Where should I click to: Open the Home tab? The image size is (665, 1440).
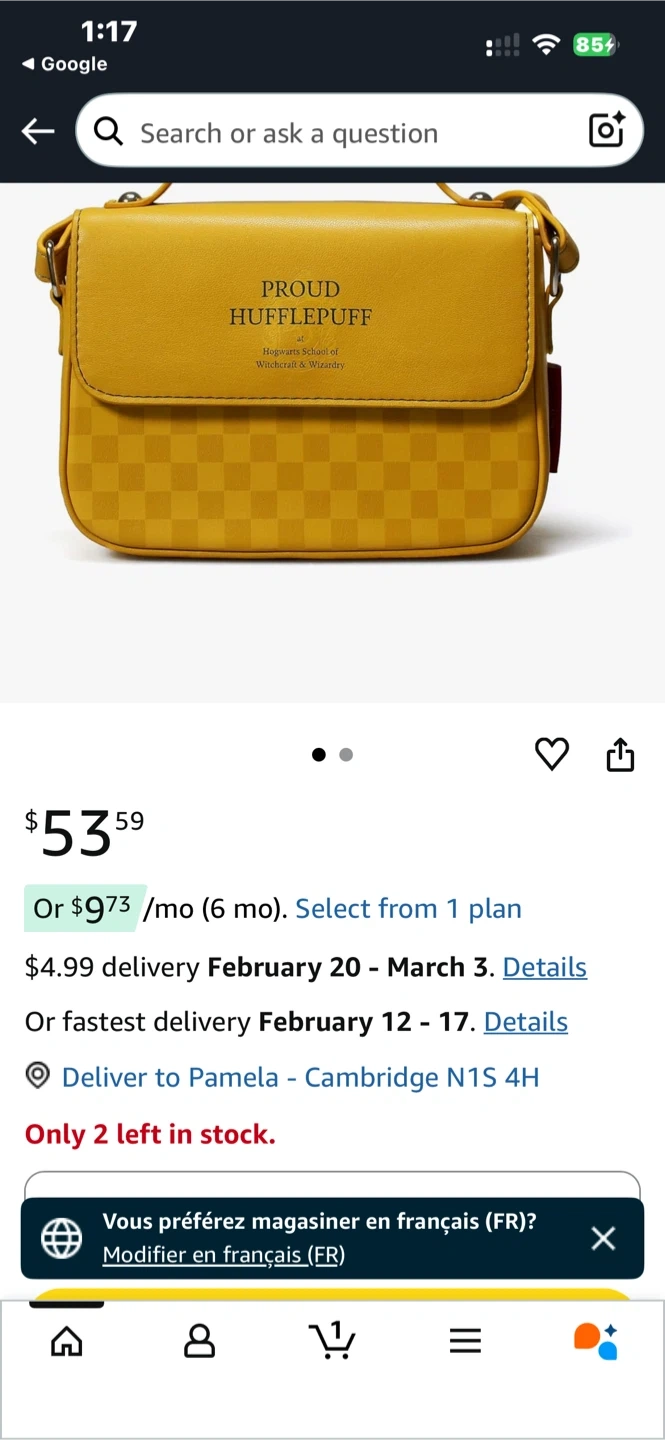click(67, 1341)
